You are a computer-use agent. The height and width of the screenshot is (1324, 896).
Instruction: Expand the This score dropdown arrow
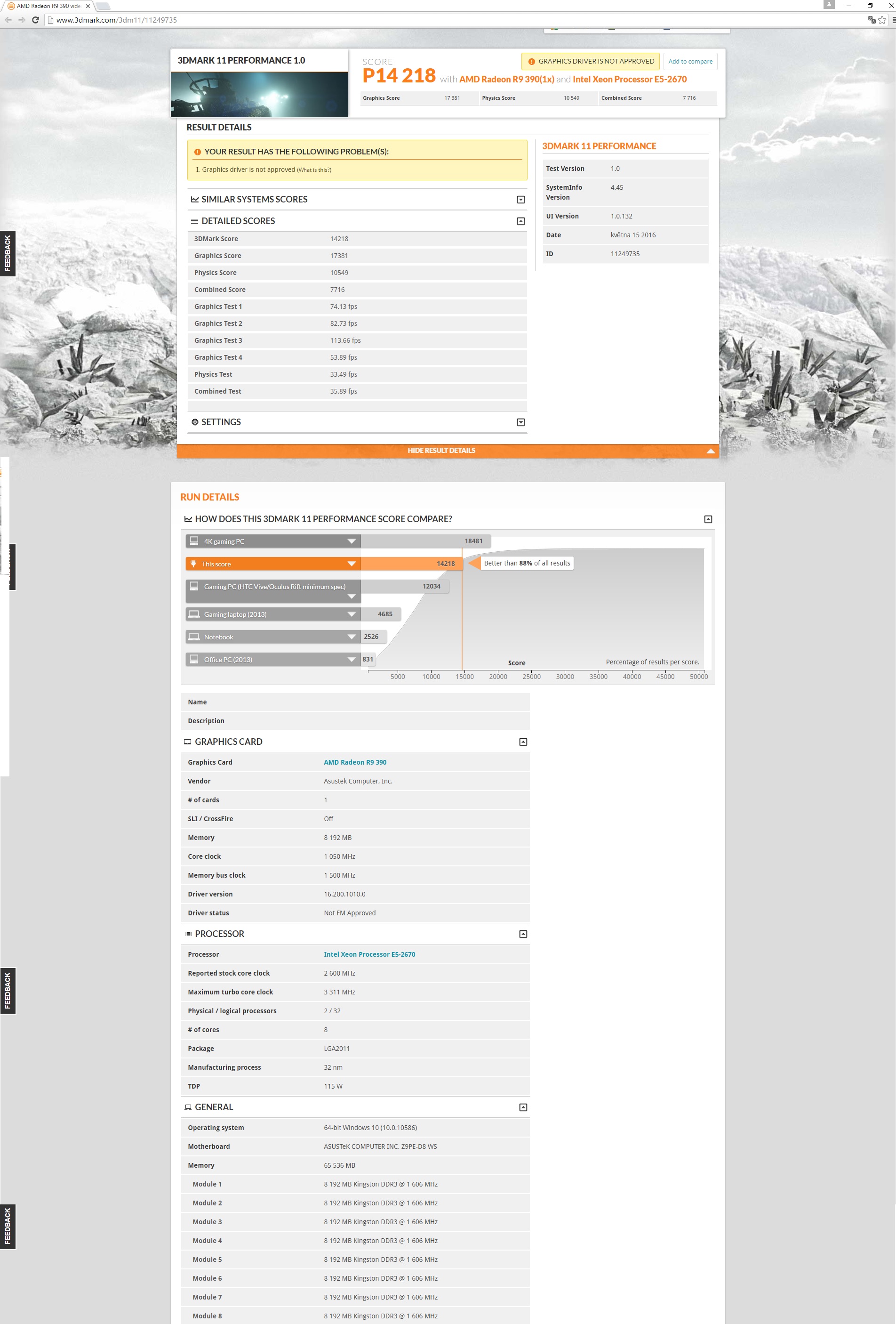tap(351, 564)
